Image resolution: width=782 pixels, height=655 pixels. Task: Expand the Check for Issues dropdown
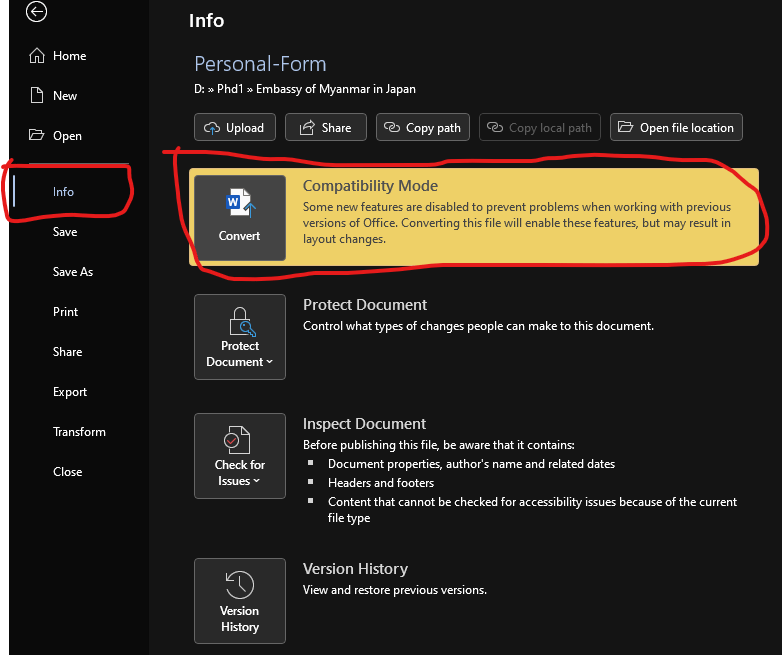pyautogui.click(x=240, y=456)
